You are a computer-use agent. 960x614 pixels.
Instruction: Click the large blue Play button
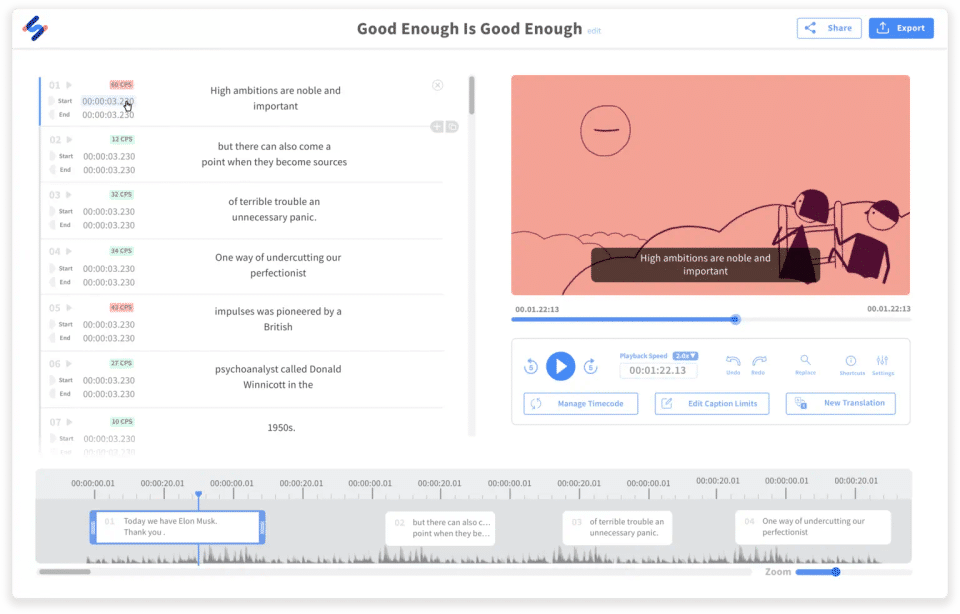[560, 366]
